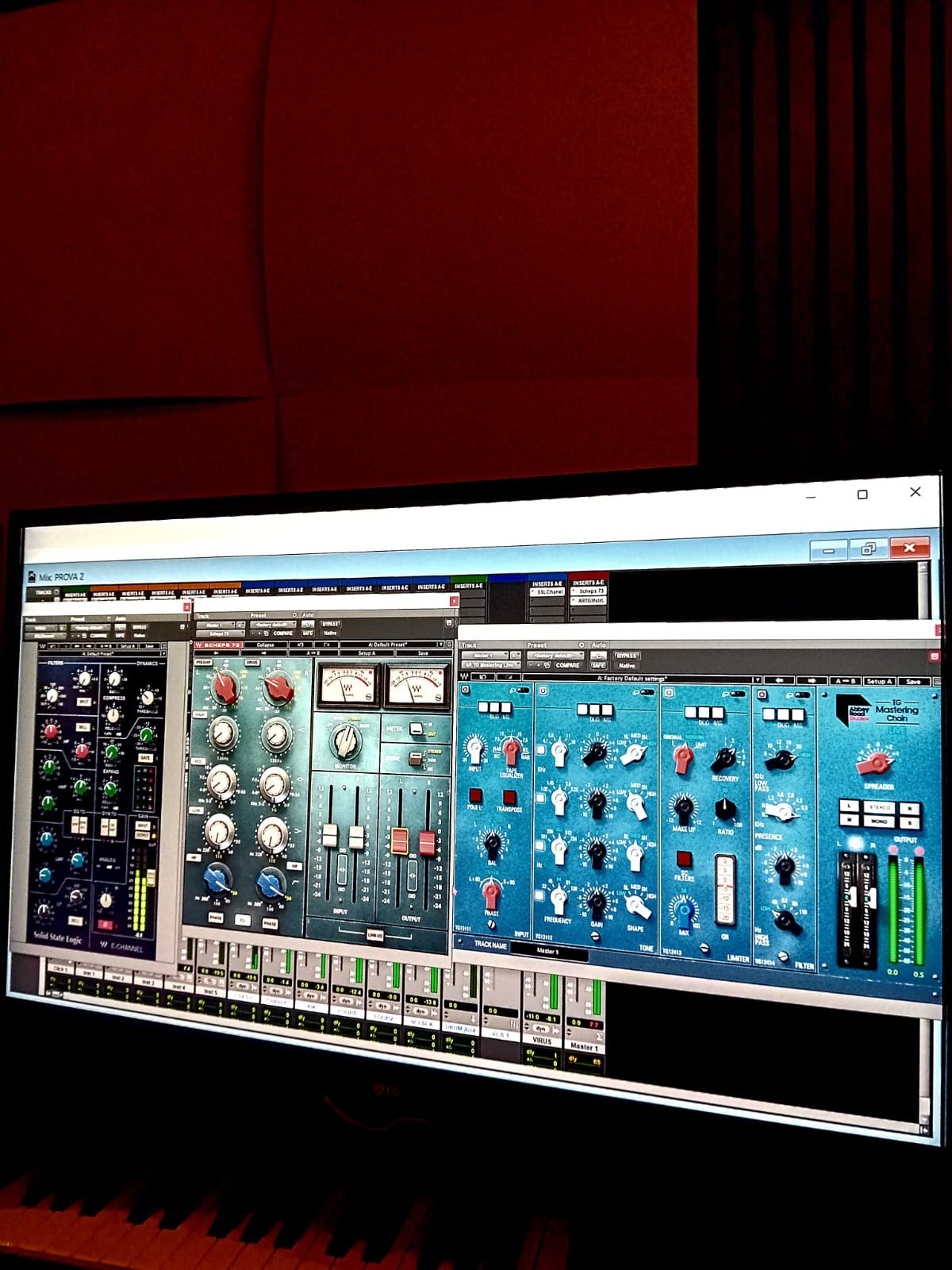This screenshot has height=1270, width=952.
Task: Click left output red fader in Scheps 73
Action: point(400,841)
